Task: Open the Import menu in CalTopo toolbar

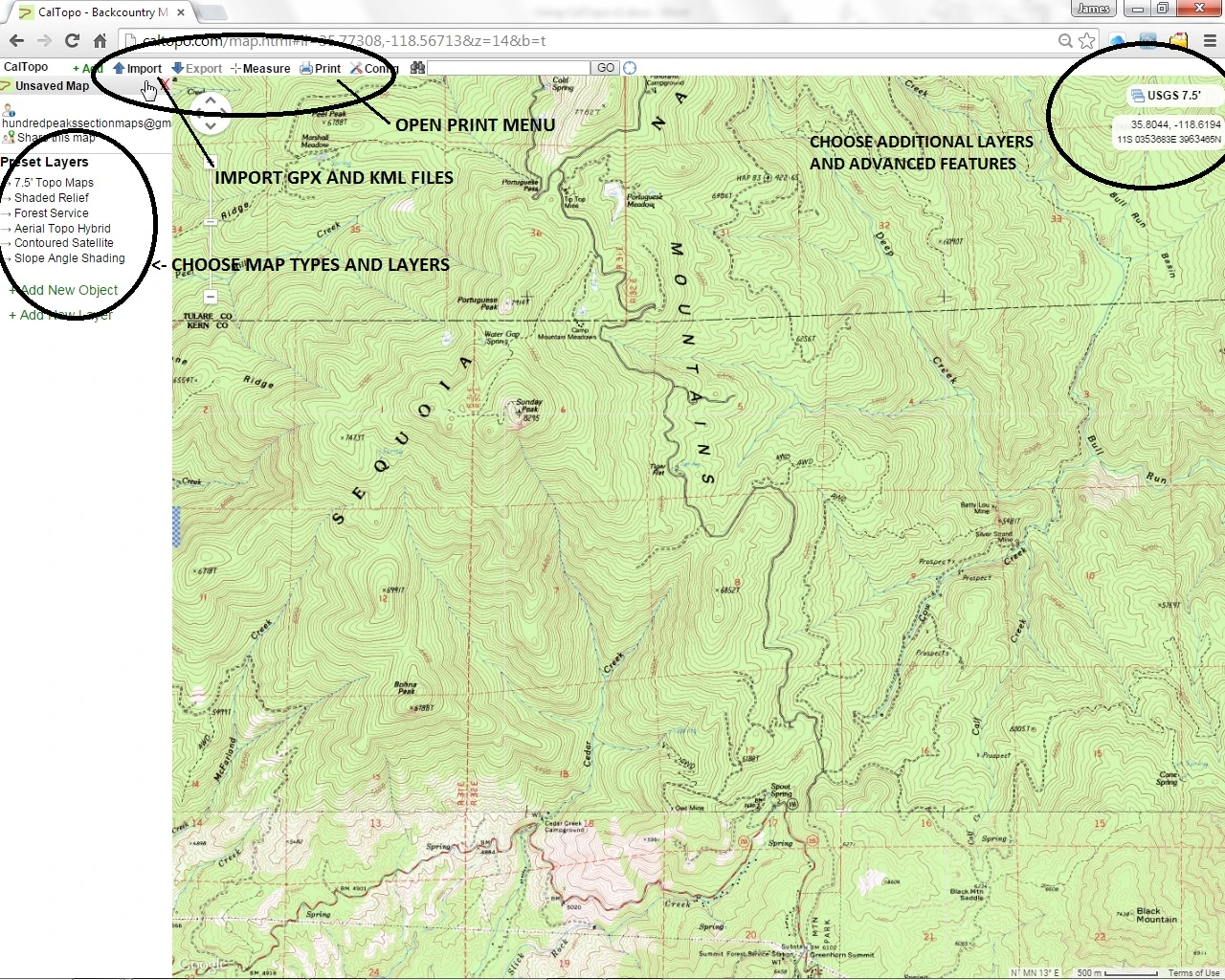Action: point(137,69)
